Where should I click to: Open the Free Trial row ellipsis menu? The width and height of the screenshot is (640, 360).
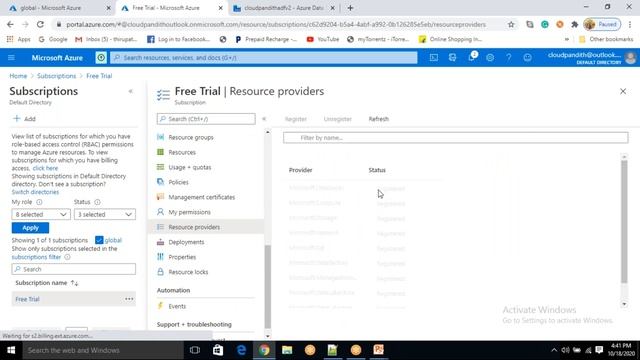point(129,299)
